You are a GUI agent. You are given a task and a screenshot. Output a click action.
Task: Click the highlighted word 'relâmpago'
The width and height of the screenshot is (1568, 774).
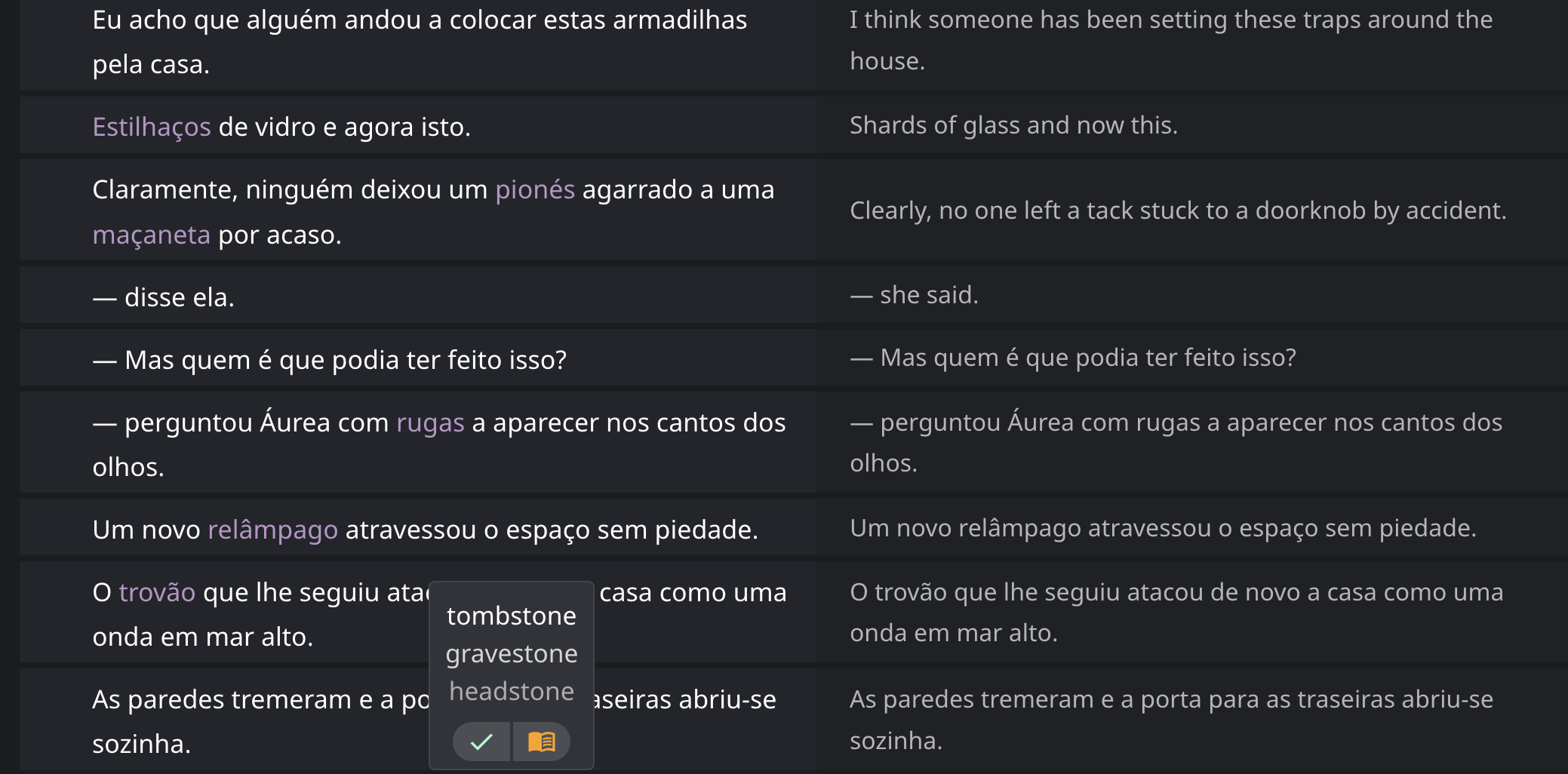272,530
